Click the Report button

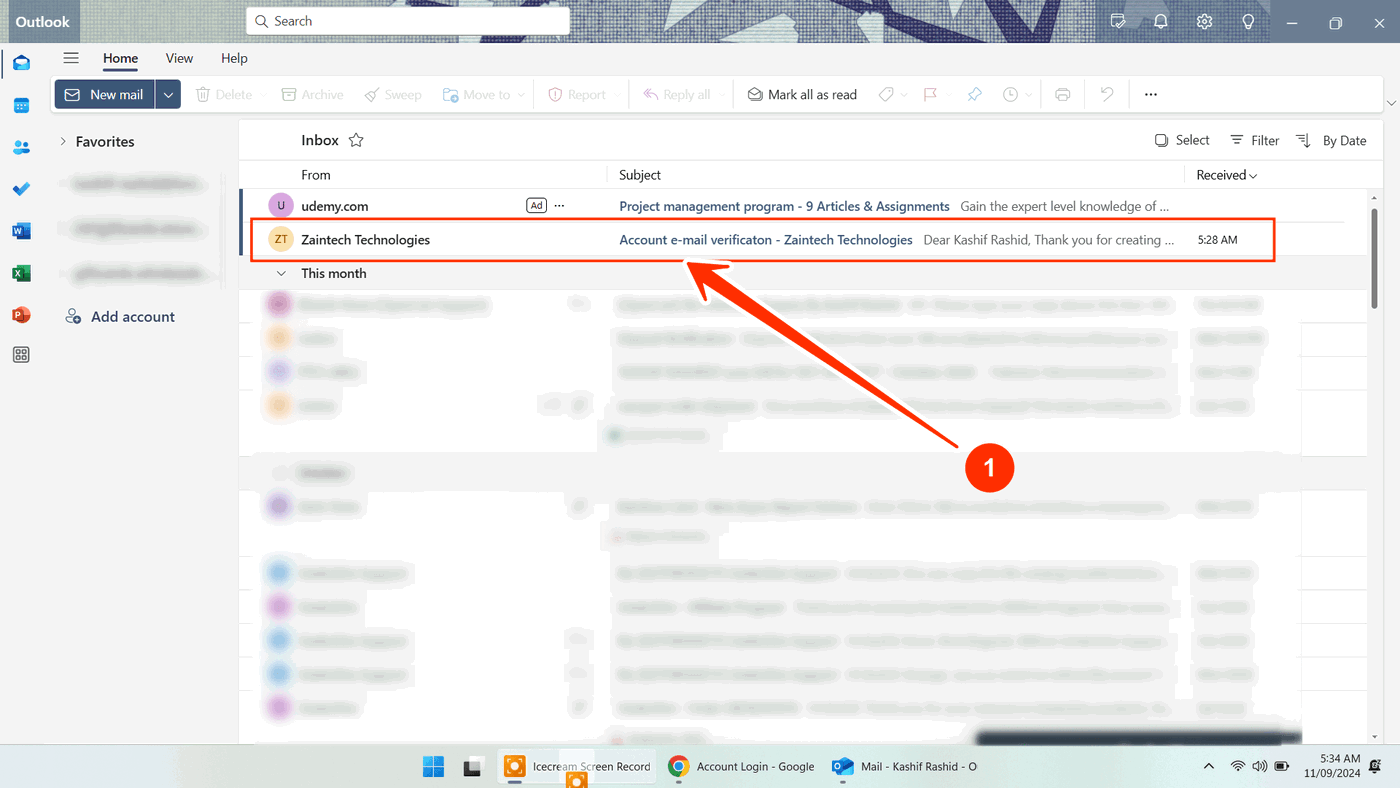pyautogui.click(x=577, y=94)
